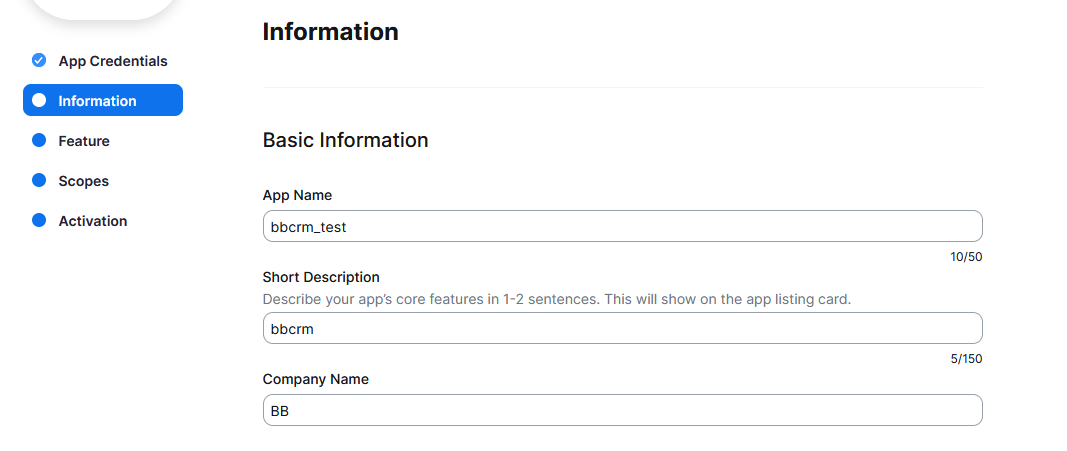Click the 5/150 character counter
This screenshot has height=451, width=1067.
coord(966,359)
